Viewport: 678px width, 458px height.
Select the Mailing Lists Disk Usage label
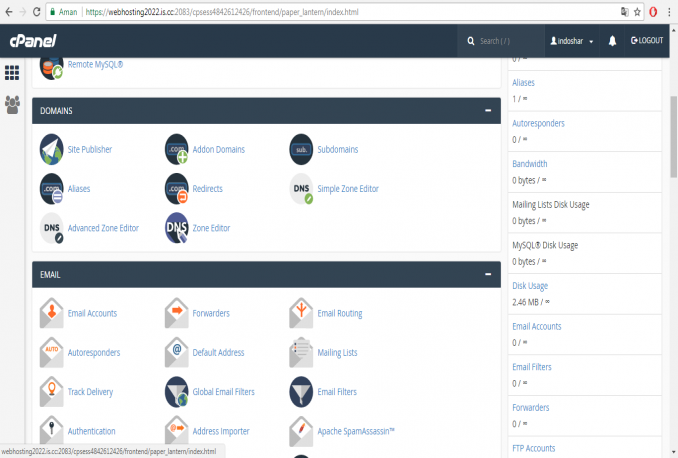[x=551, y=205]
